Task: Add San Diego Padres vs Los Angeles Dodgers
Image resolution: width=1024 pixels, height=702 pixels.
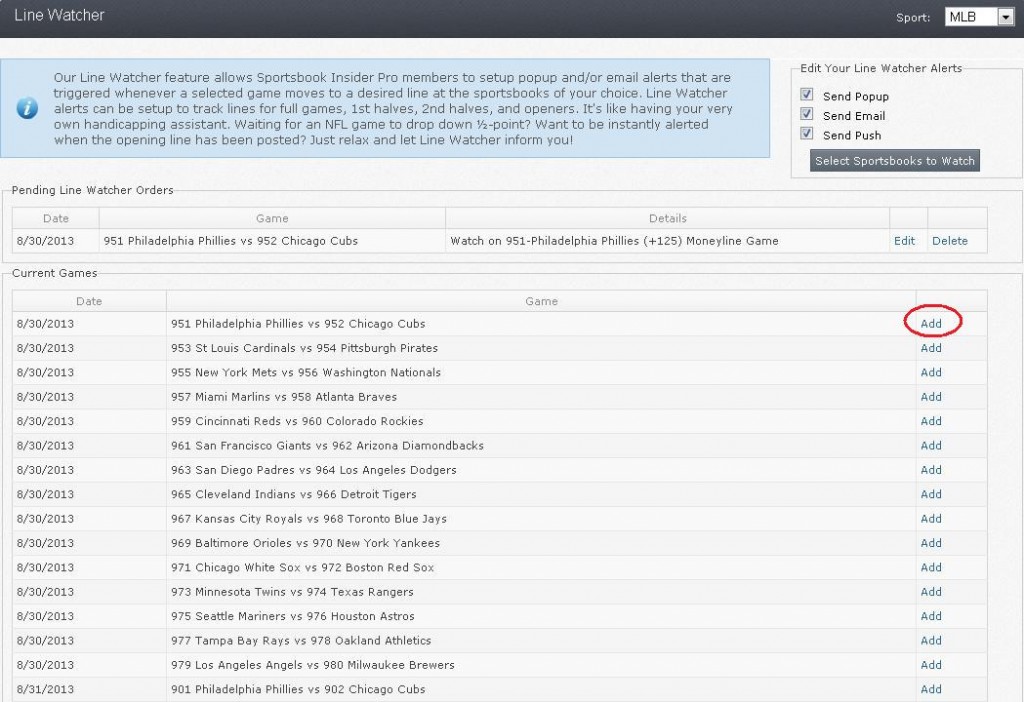Action: pos(931,470)
